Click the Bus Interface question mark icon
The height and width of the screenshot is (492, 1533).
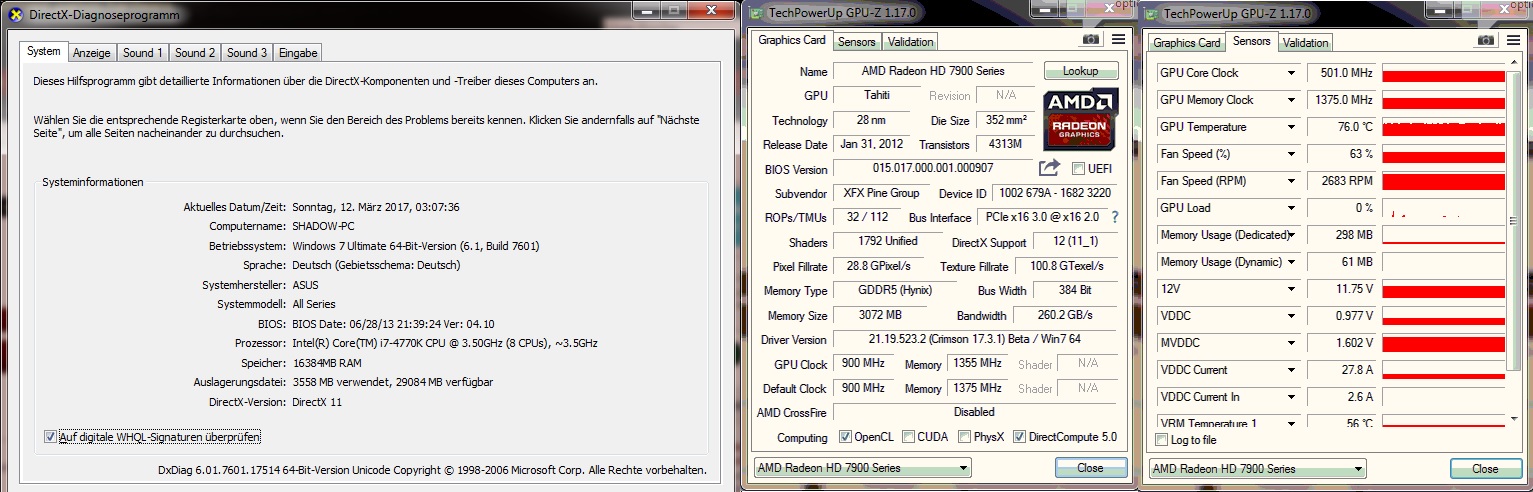1114,217
